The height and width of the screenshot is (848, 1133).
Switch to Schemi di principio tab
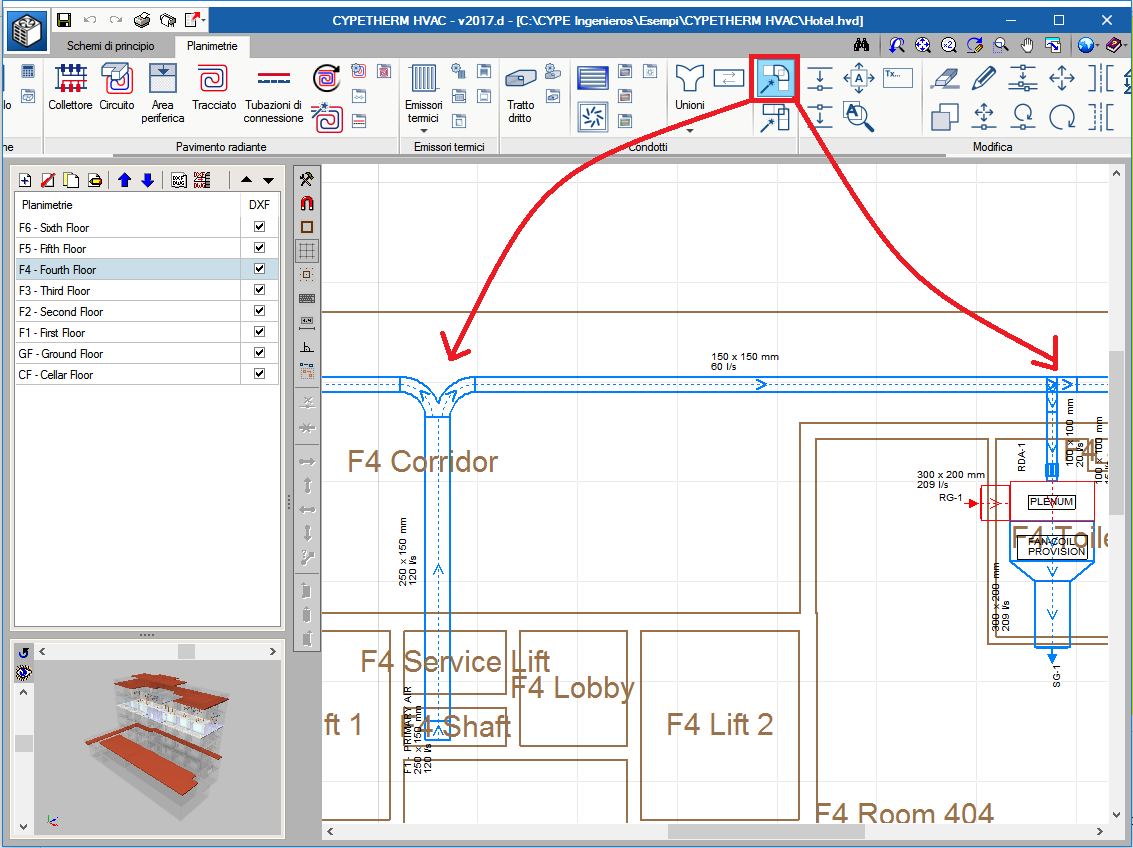(111, 46)
